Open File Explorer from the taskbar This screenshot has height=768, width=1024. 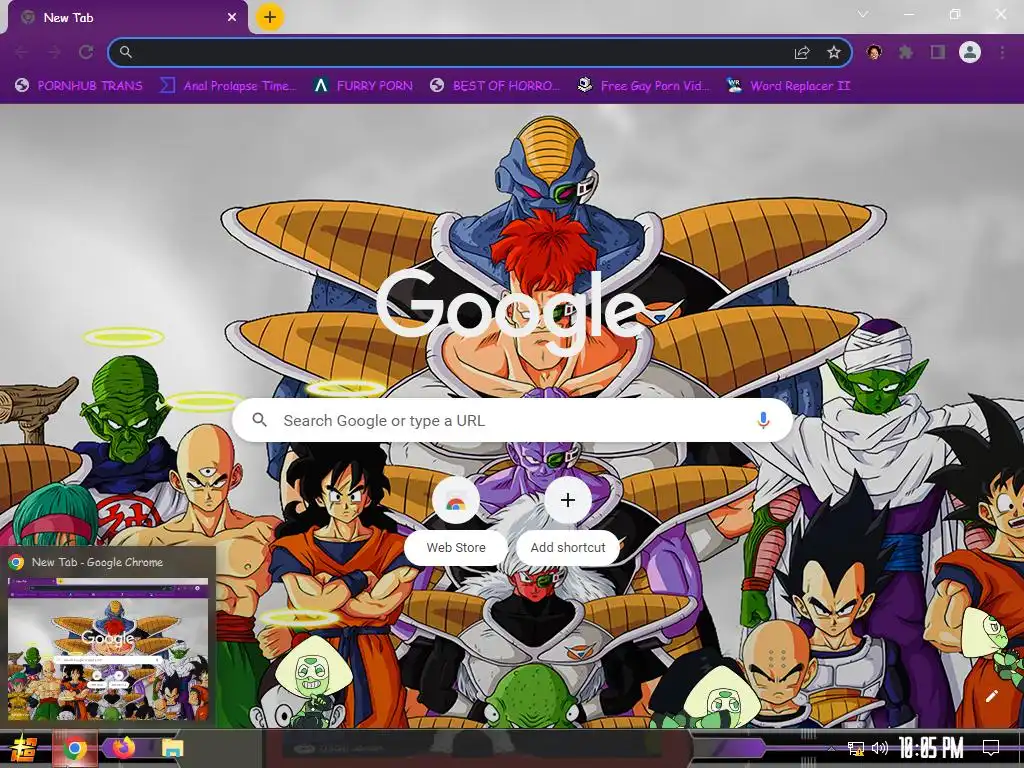coord(172,748)
